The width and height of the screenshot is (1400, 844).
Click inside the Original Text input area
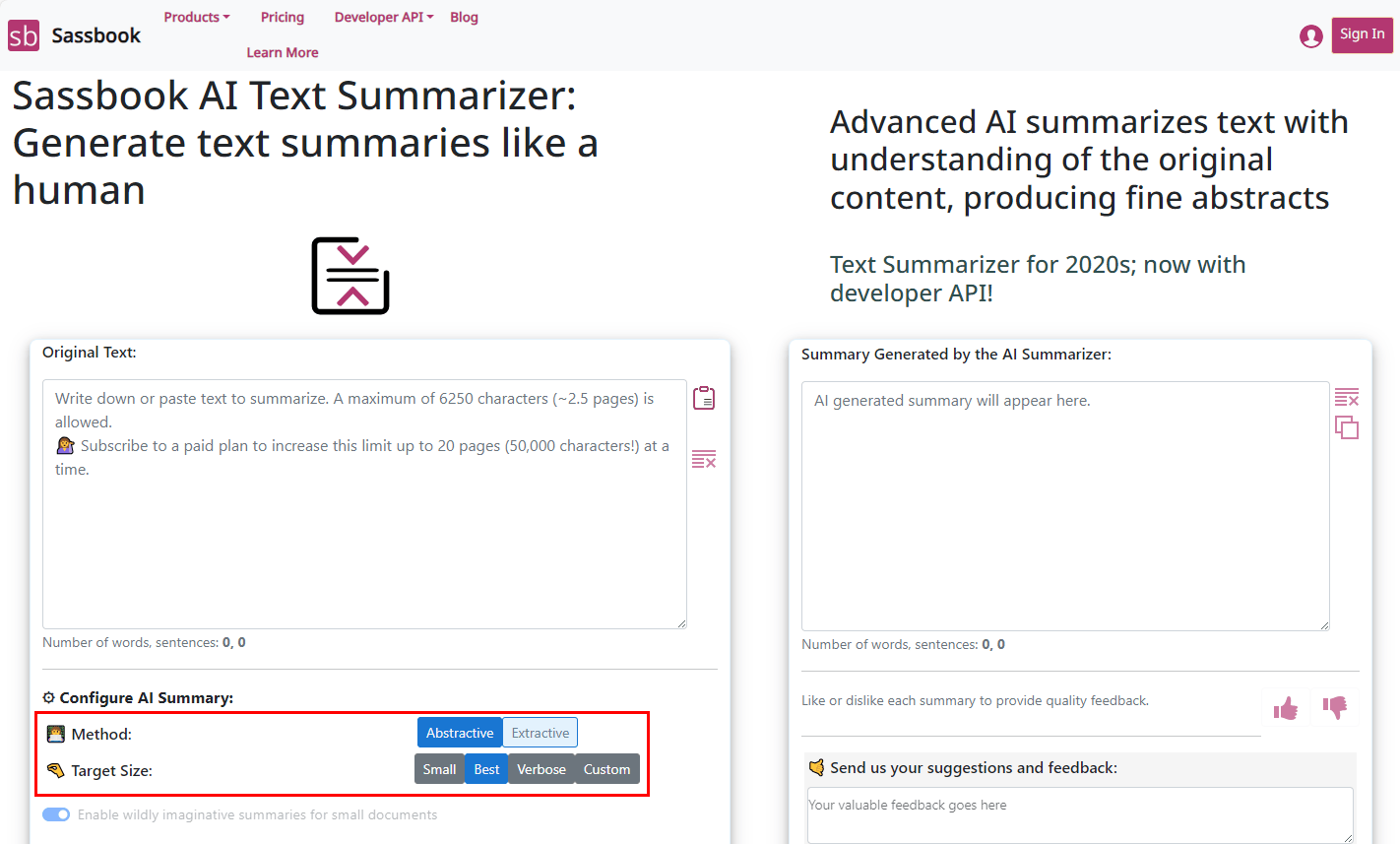tap(364, 542)
